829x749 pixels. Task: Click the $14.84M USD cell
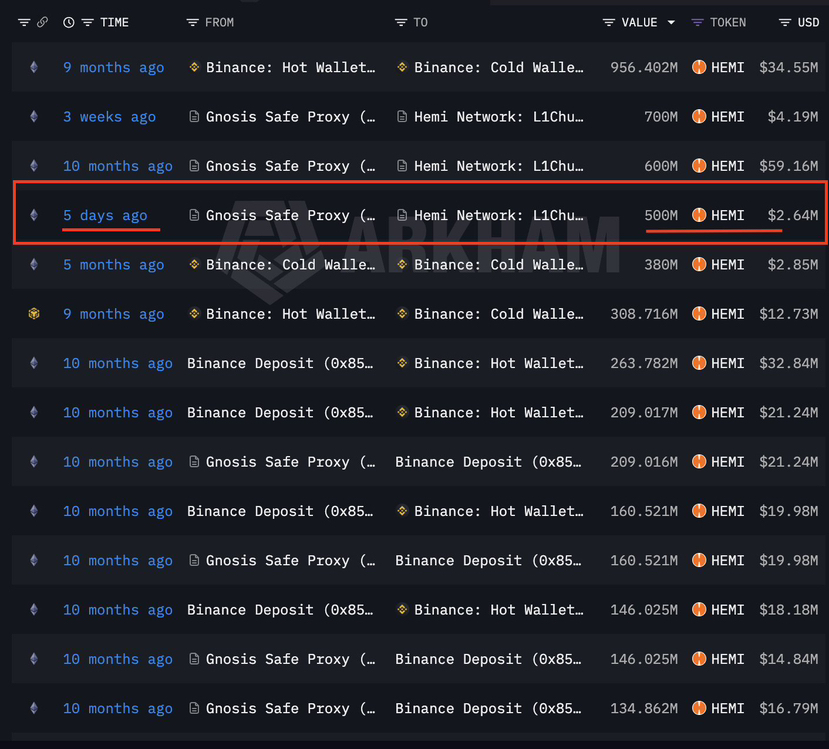[x=789, y=659]
